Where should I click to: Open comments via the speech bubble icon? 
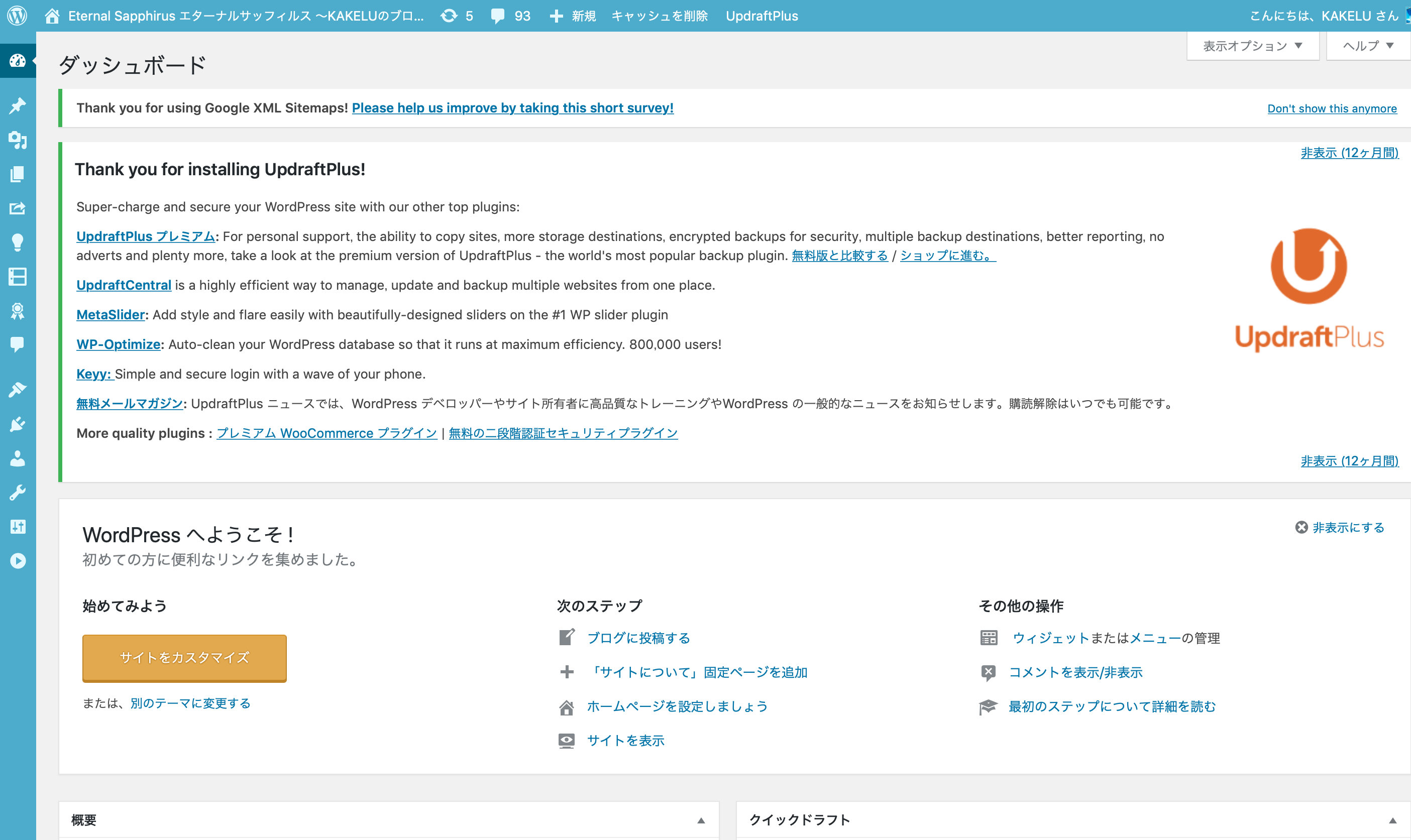click(497, 16)
